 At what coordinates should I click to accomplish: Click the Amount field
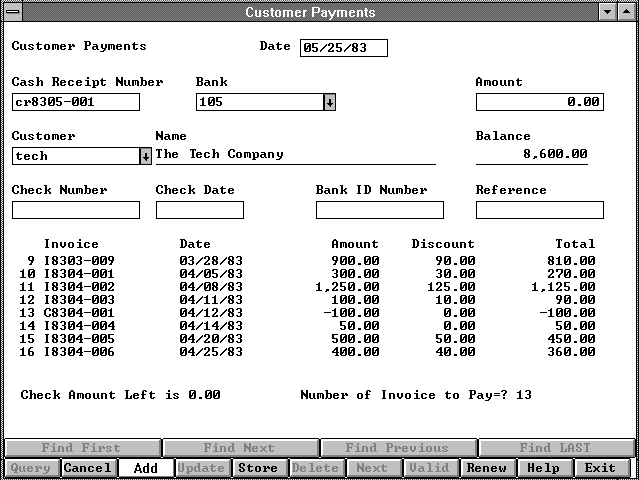click(x=539, y=102)
